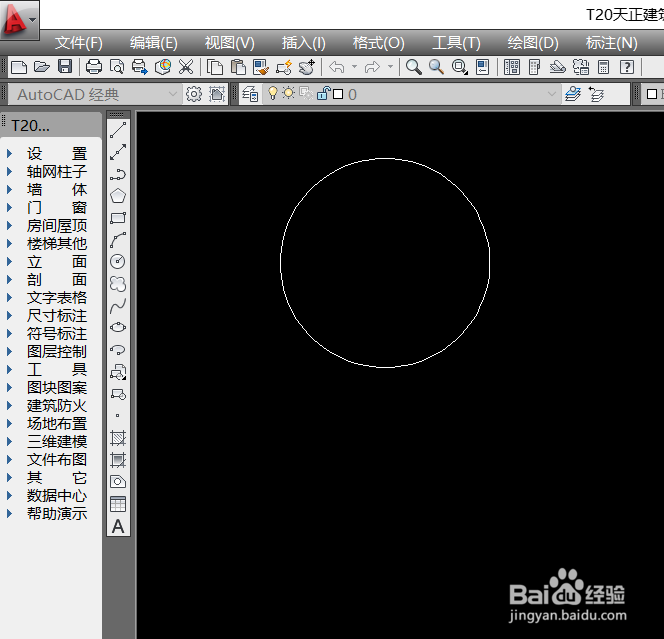Open the AutoCAD application menu button

tap(19, 19)
